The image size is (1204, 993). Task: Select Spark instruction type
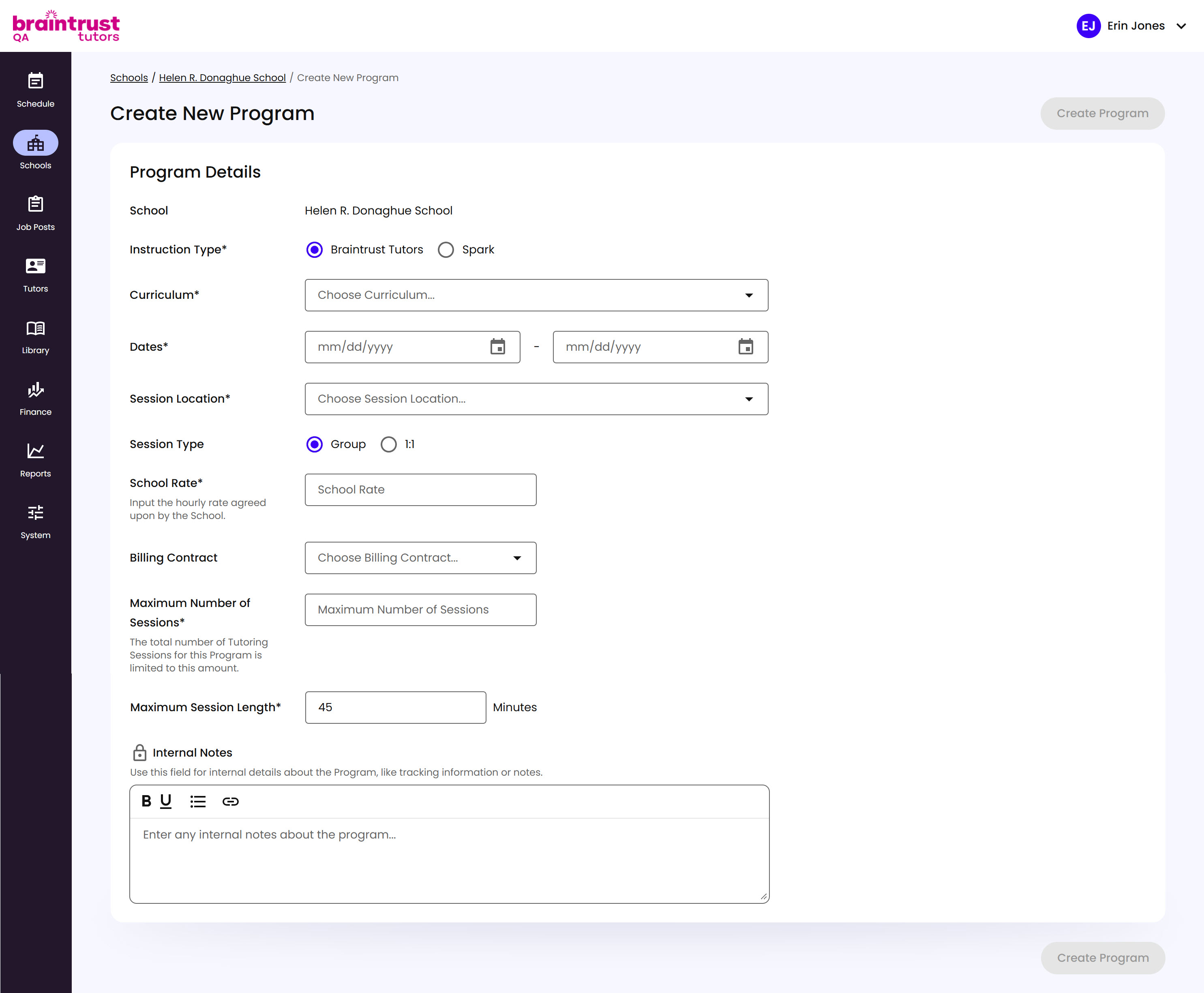tap(446, 250)
